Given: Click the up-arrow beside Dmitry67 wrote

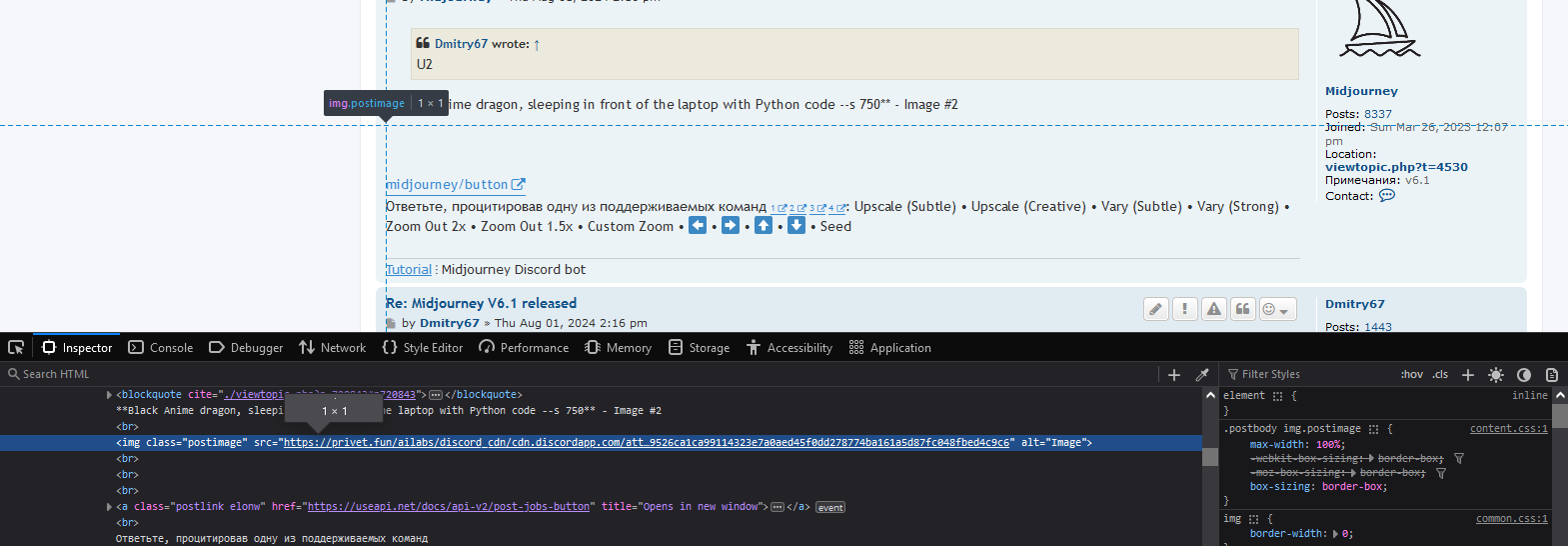Looking at the screenshot, I should pos(537,44).
